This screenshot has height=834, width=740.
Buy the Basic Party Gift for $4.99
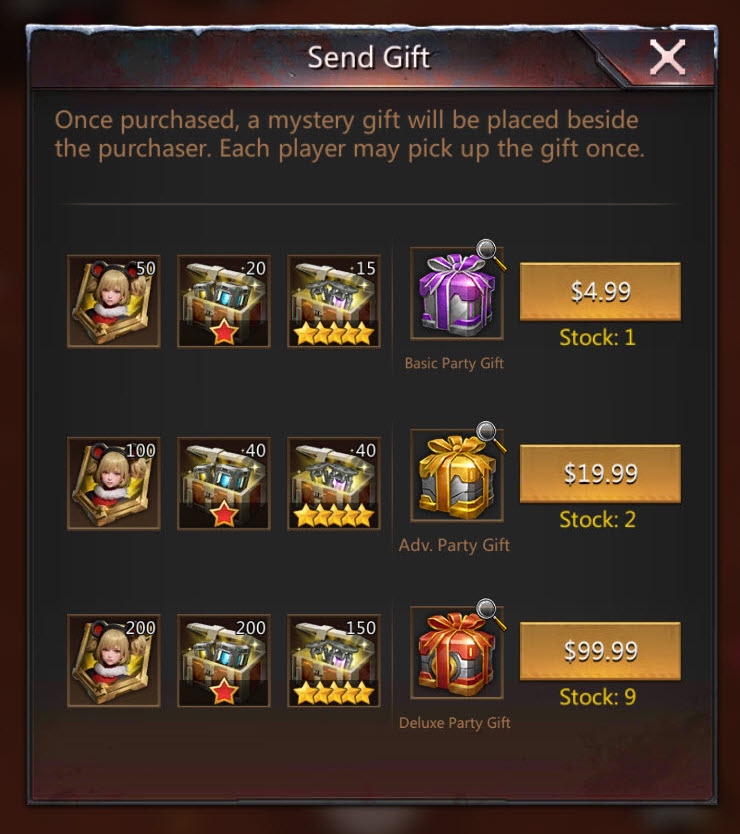[600, 291]
